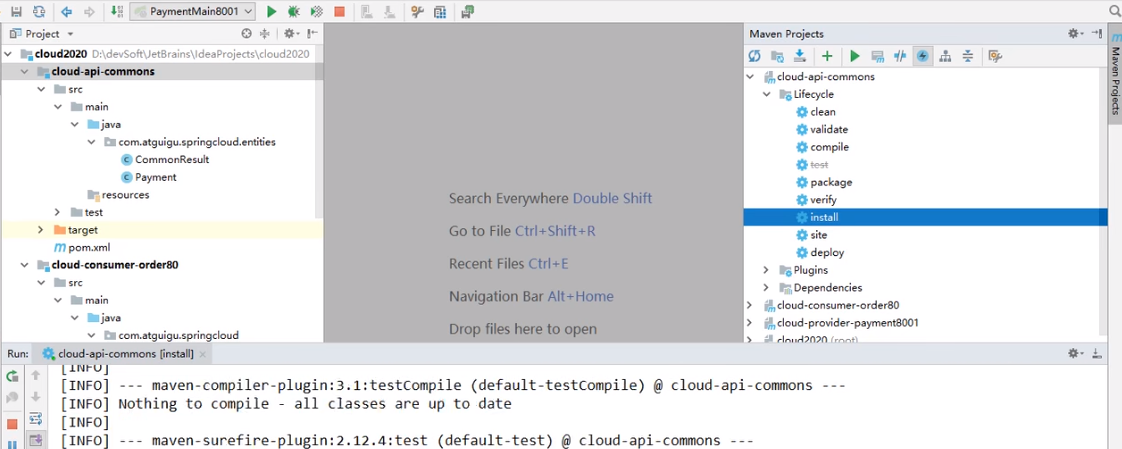This screenshot has height=449, width=1122.
Task: Open Maven Projects panel gear menu
Action: click(1075, 34)
